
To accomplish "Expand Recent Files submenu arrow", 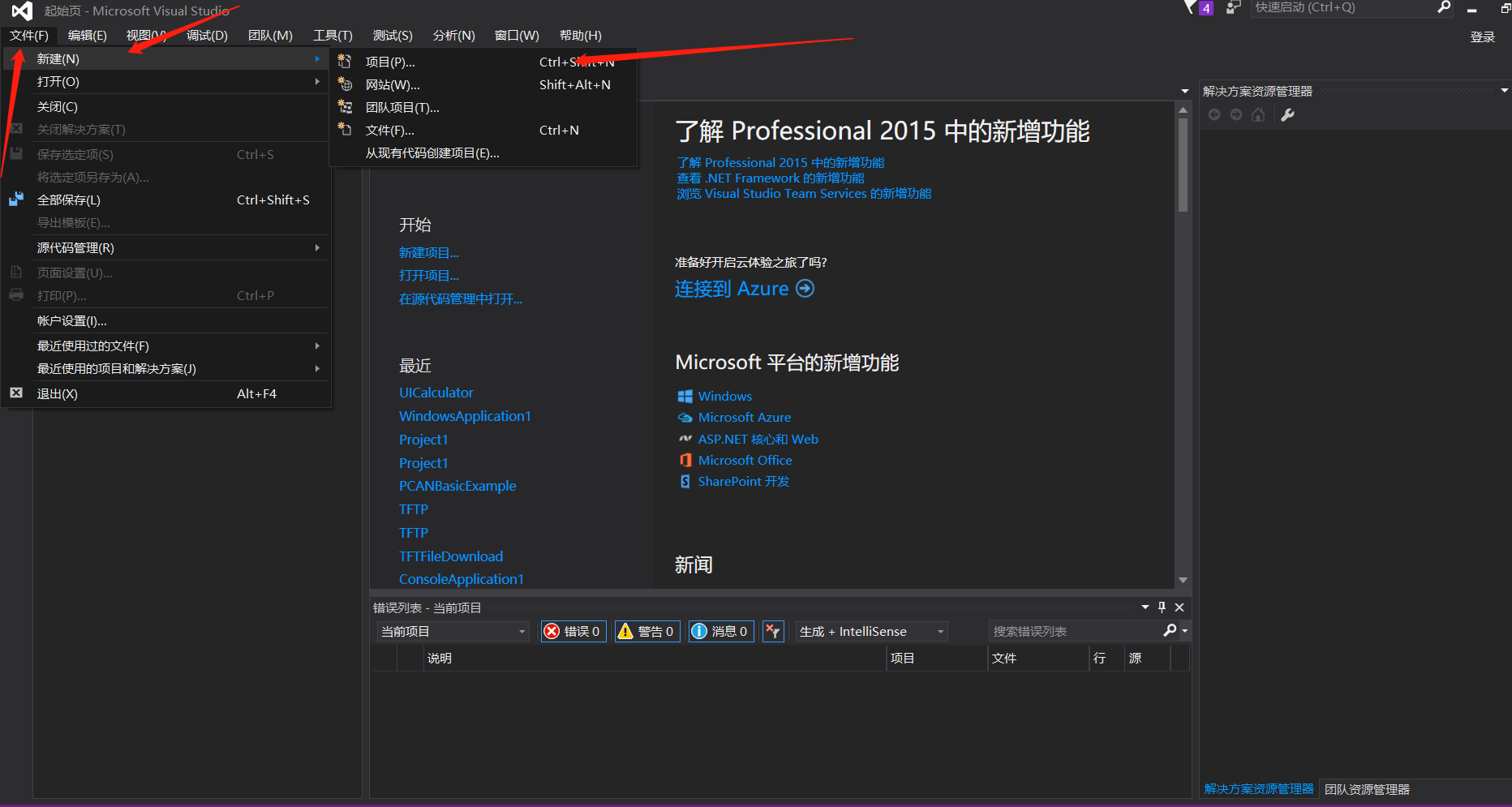I will tap(317, 346).
